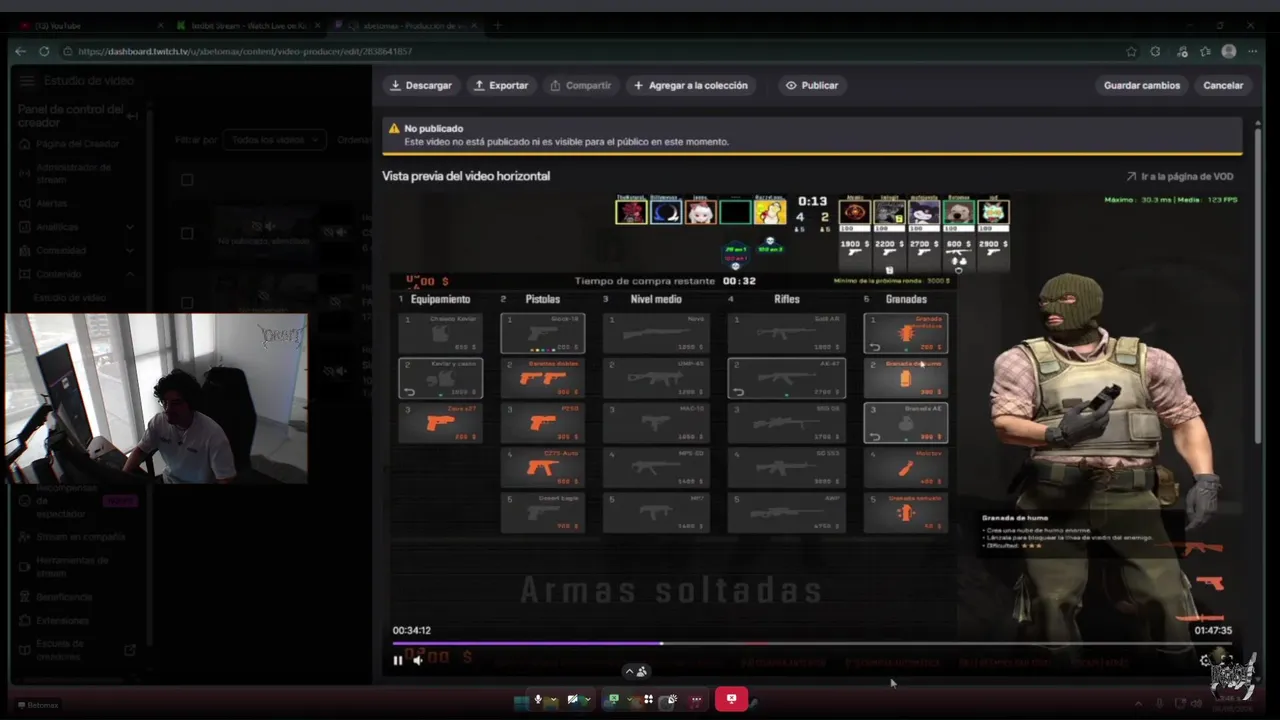1280x720 pixels.
Task: Click the Cancelar button
Action: (x=1223, y=85)
